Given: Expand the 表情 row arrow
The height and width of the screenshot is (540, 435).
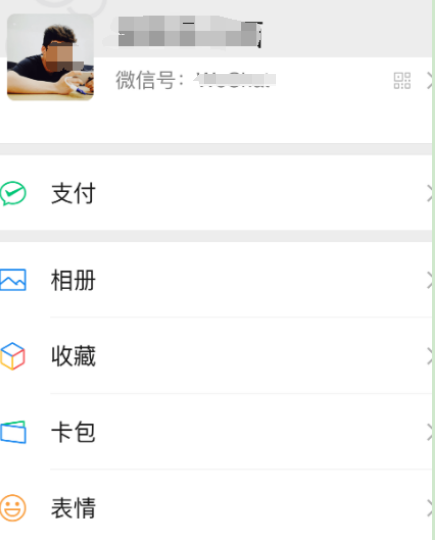Looking at the screenshot, I should pos(429,508).
